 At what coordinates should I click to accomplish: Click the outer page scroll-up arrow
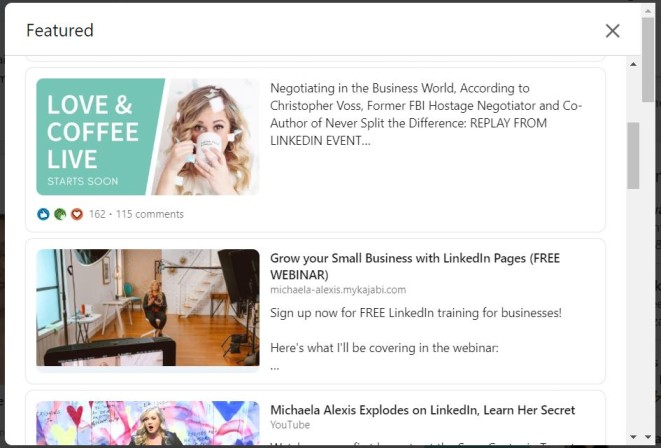pos(648,11)
